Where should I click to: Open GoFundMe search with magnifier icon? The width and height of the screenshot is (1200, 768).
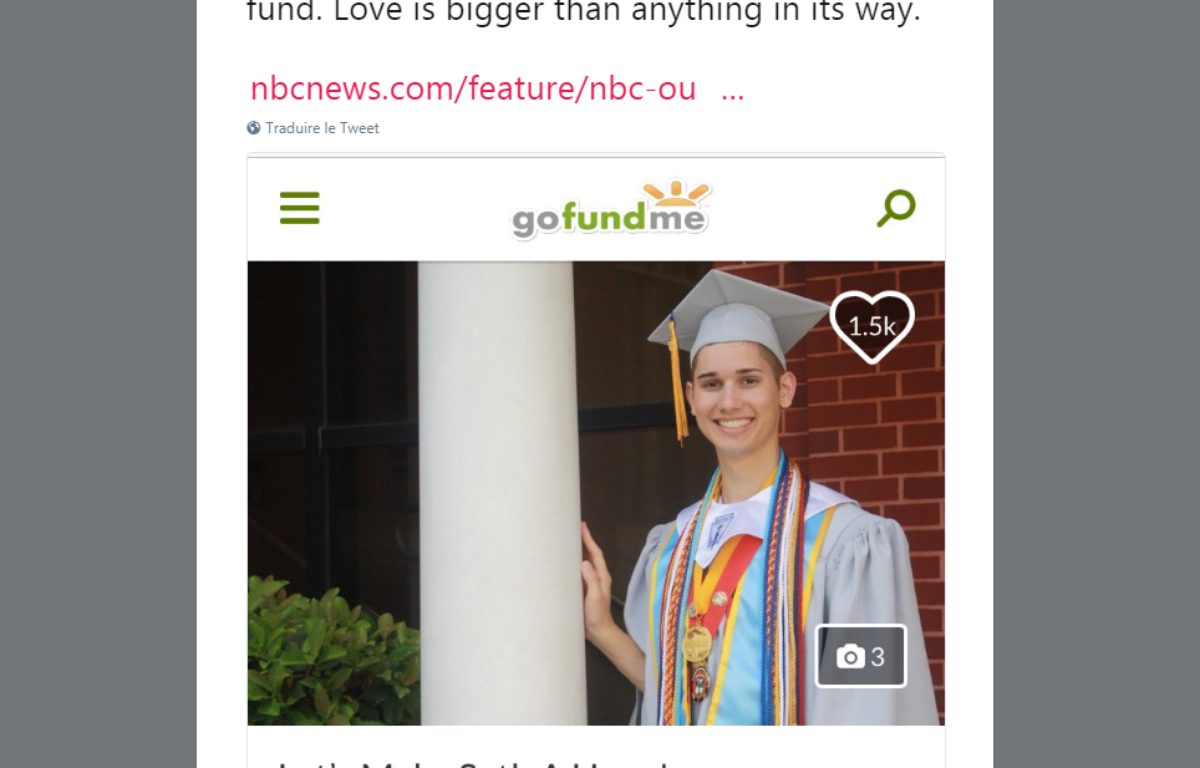point(896,208)
